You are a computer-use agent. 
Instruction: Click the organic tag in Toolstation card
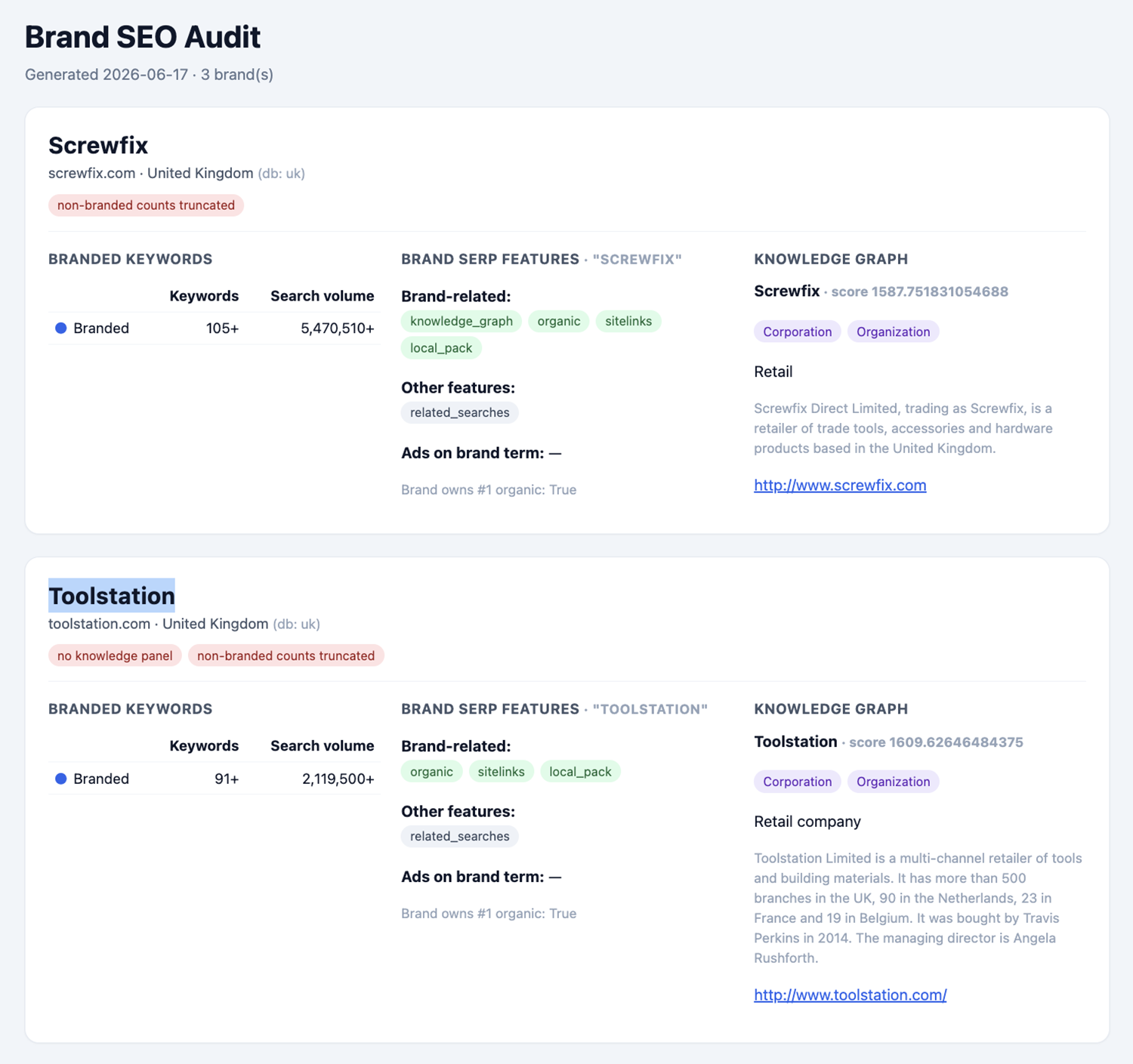(x=431, y=772)
